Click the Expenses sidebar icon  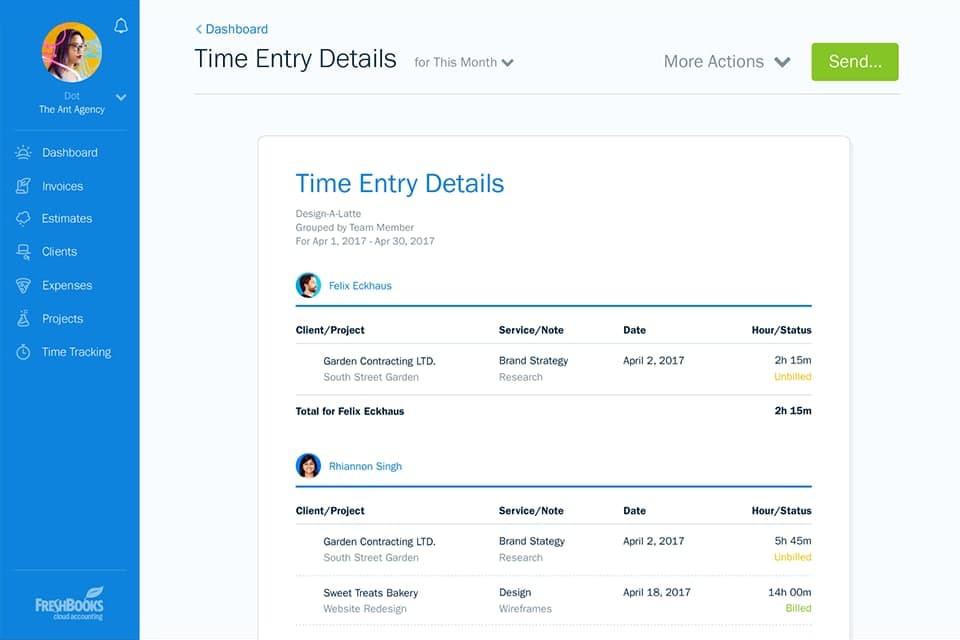(23, 285)
